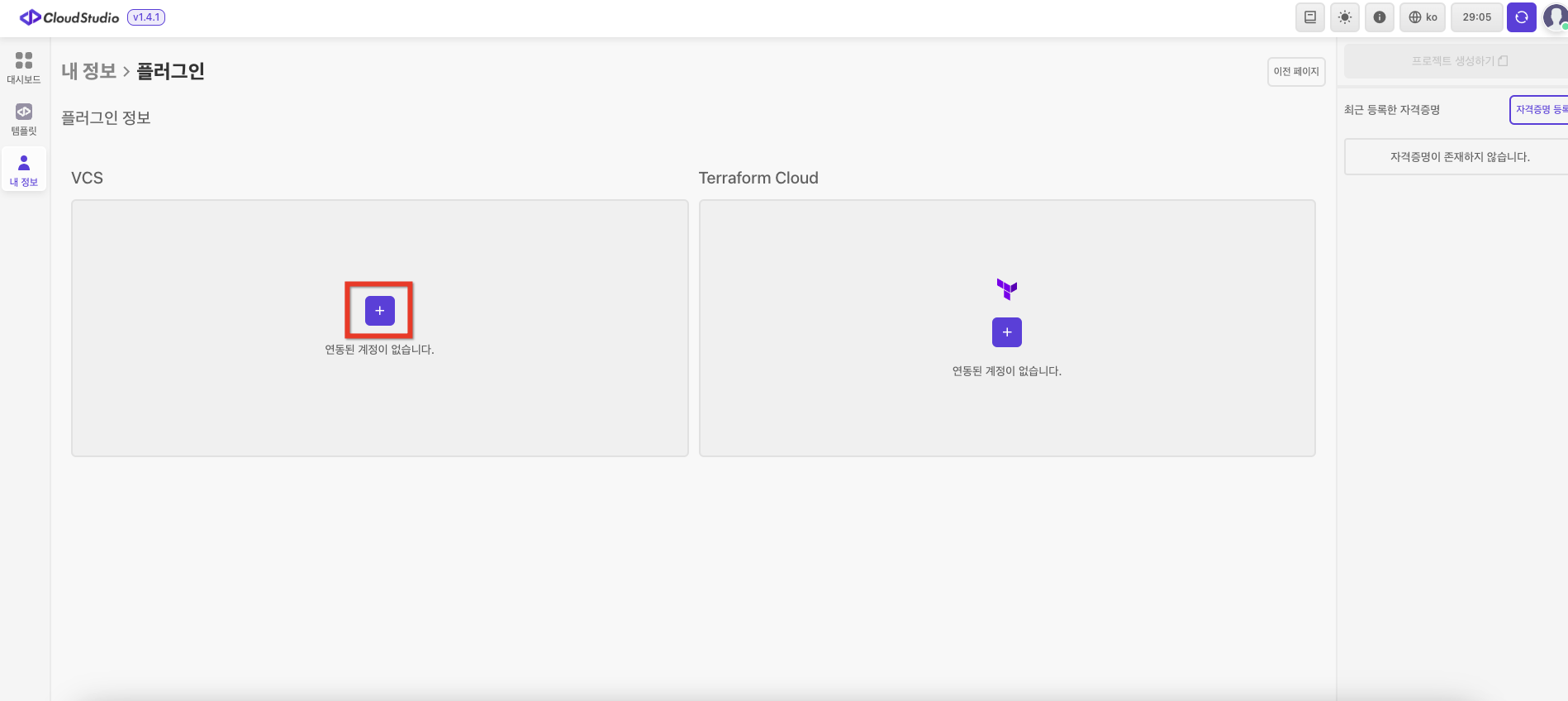Click the information circle icon
1568x701 pixels.
point(1379,17)
